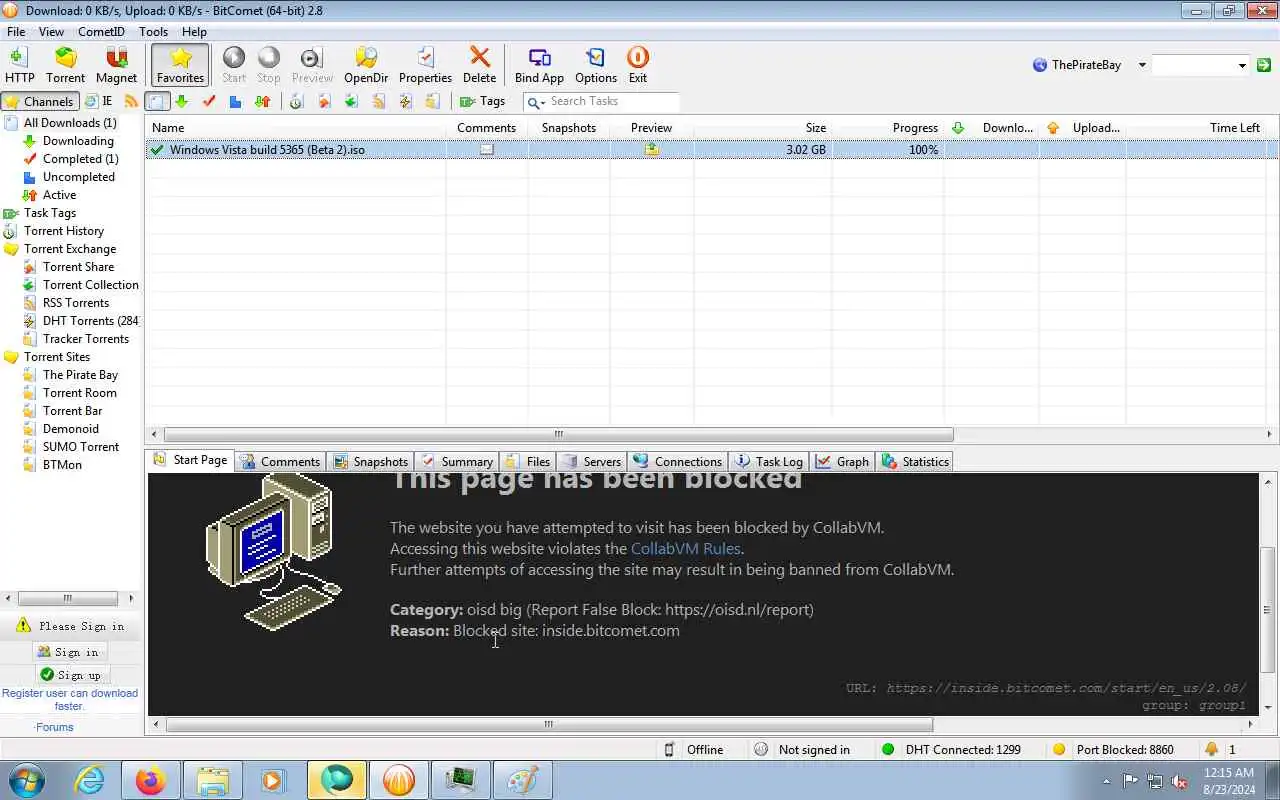
Task: Follow the CollabVM Rules link
Action: (x=685, y=548)
